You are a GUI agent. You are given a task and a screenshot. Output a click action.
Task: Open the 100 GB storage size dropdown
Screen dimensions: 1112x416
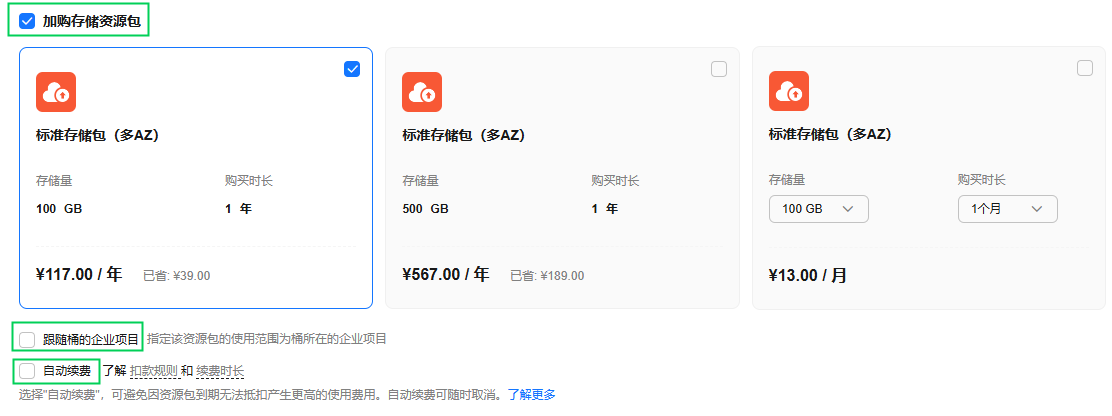tap(818, 209)
